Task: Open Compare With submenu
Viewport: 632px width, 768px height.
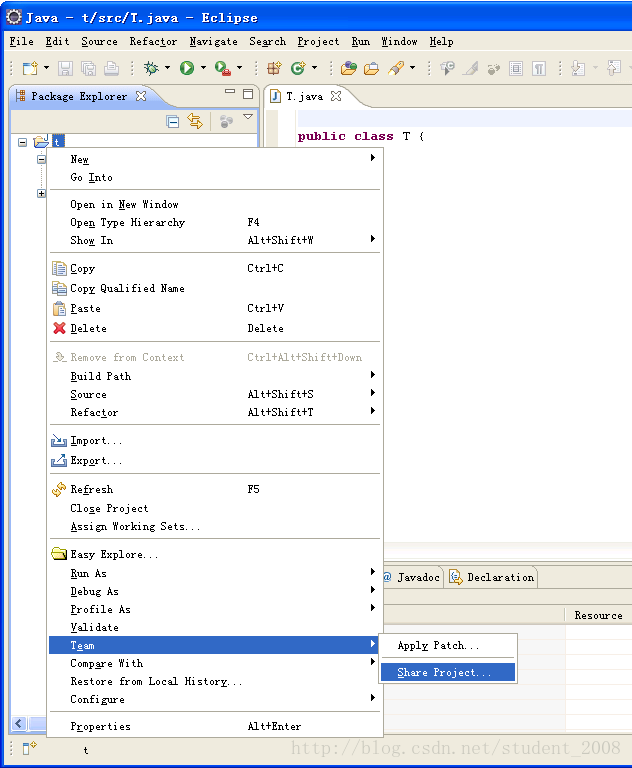Action: 215,663
